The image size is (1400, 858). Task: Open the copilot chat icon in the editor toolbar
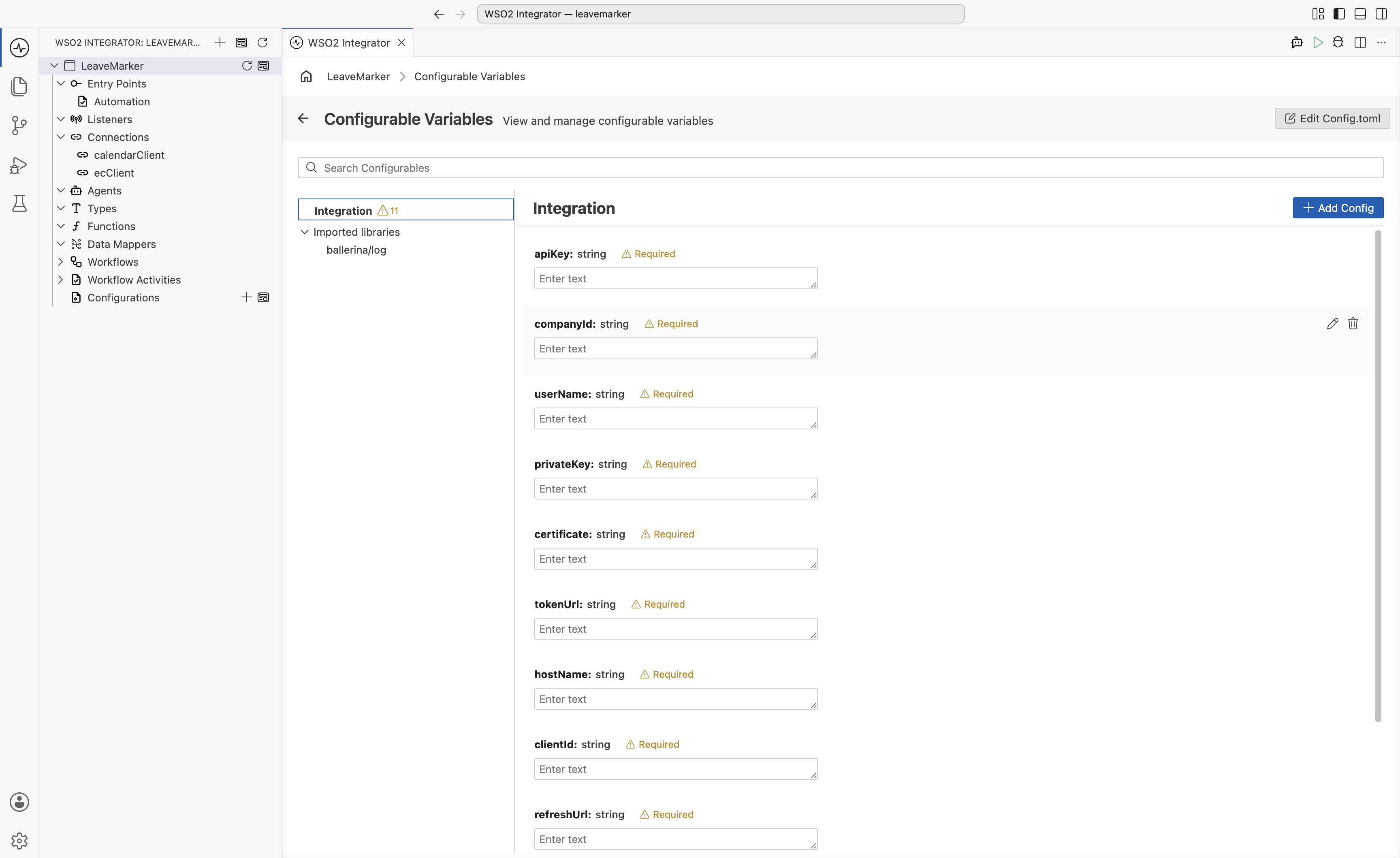[x=1297, y=43]
